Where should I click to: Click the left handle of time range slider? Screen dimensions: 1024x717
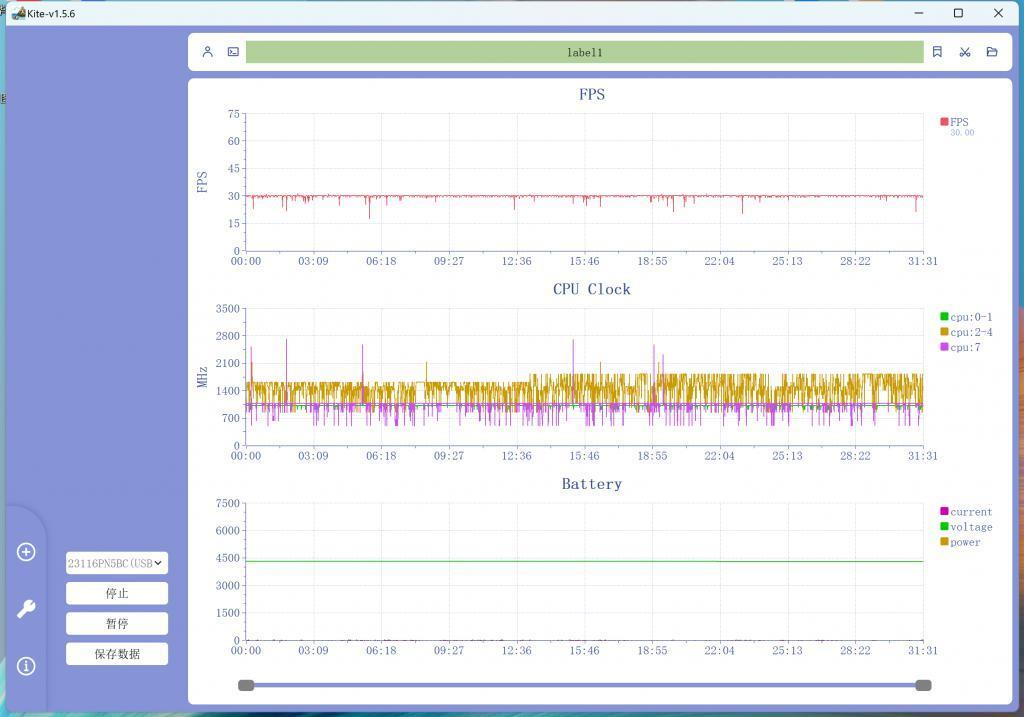[x=246, y=685]
